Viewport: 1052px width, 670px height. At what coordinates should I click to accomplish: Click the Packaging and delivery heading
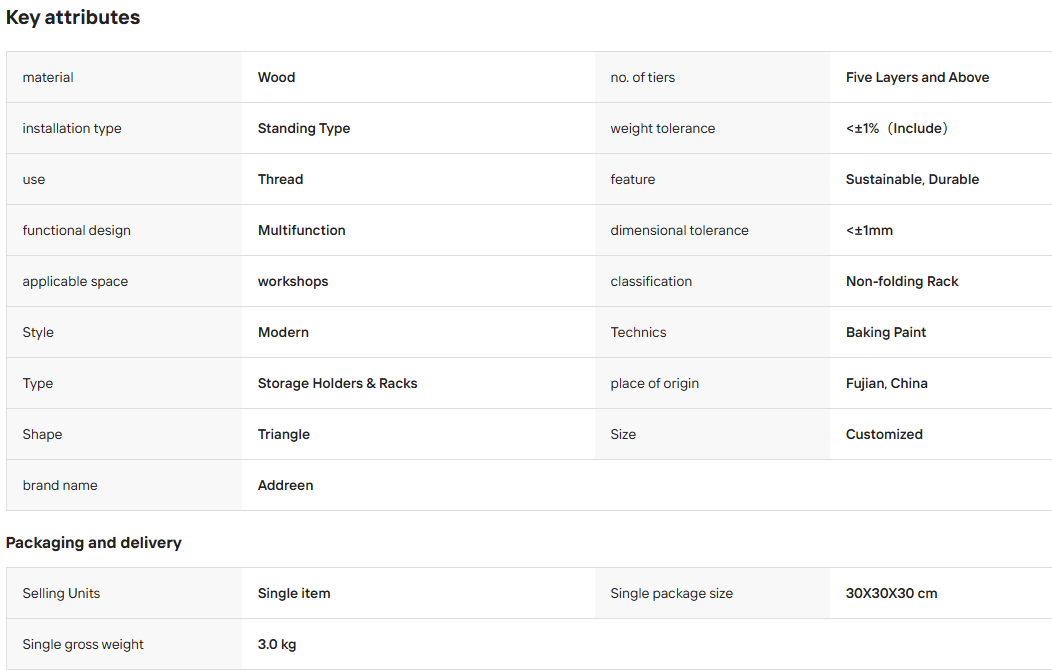[93, 543]
